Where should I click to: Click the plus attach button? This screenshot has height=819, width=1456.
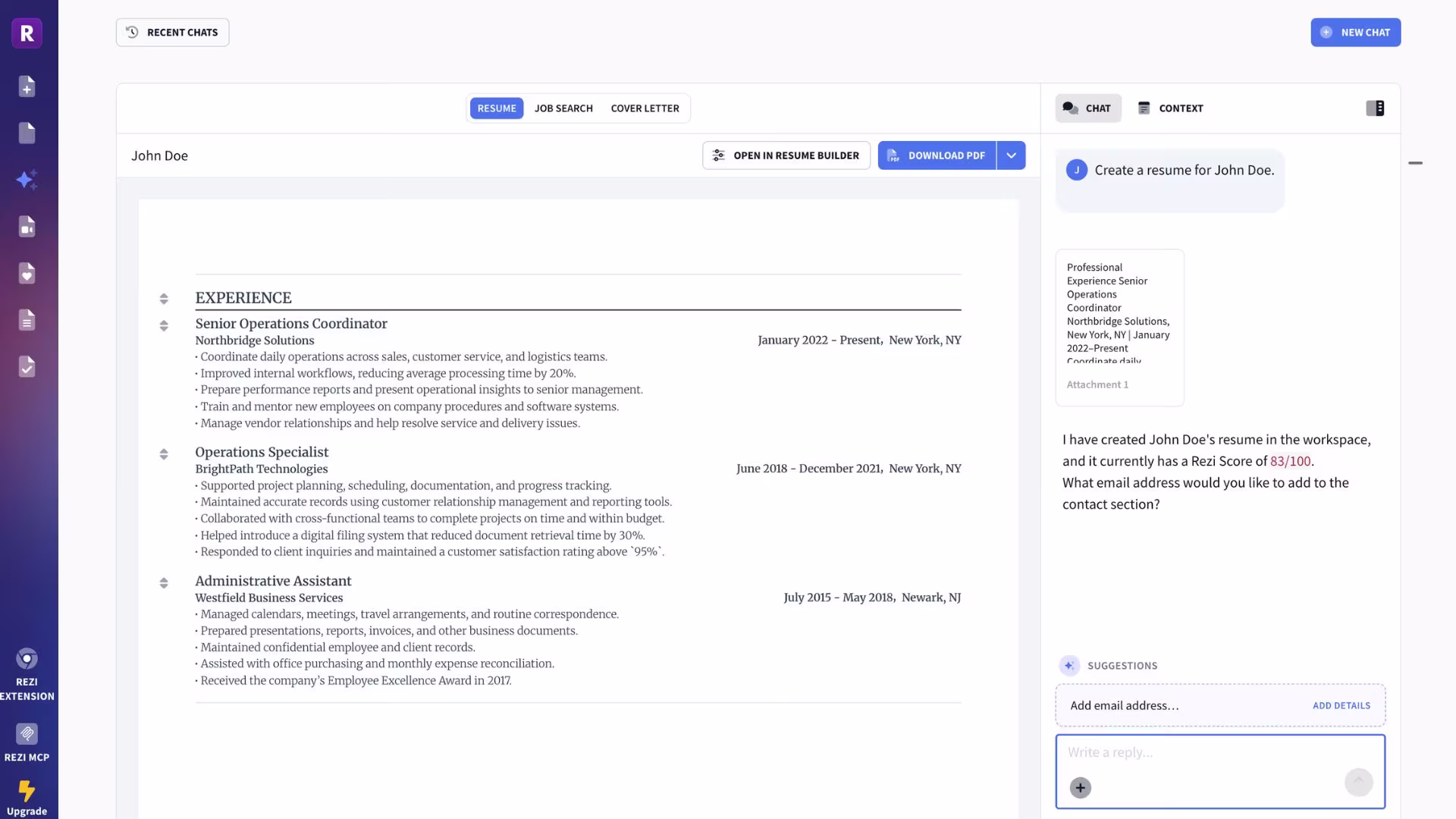1080,788
